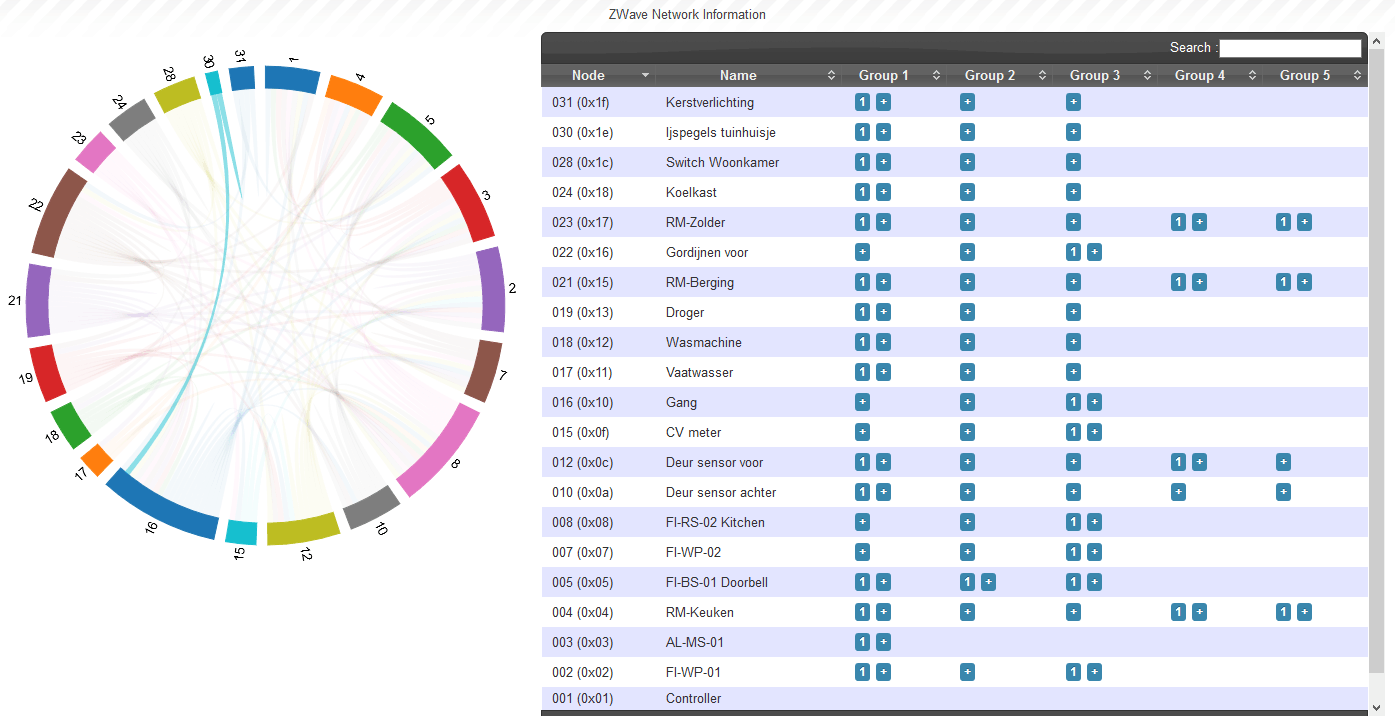Viewport: 1395px width, 722px height.
Task: Click the "1" badge in RM-Zolder Group 5
Action: point(1283,222)
